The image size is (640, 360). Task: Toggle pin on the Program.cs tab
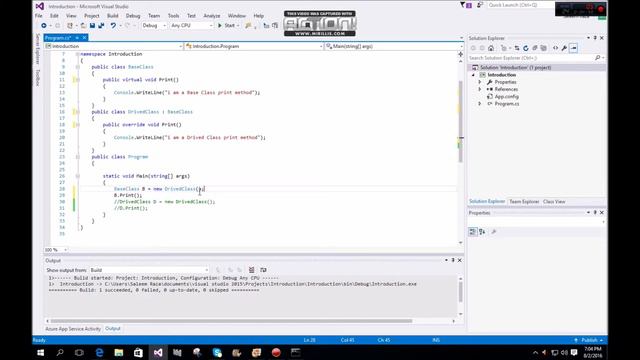(x=77, y=38)
